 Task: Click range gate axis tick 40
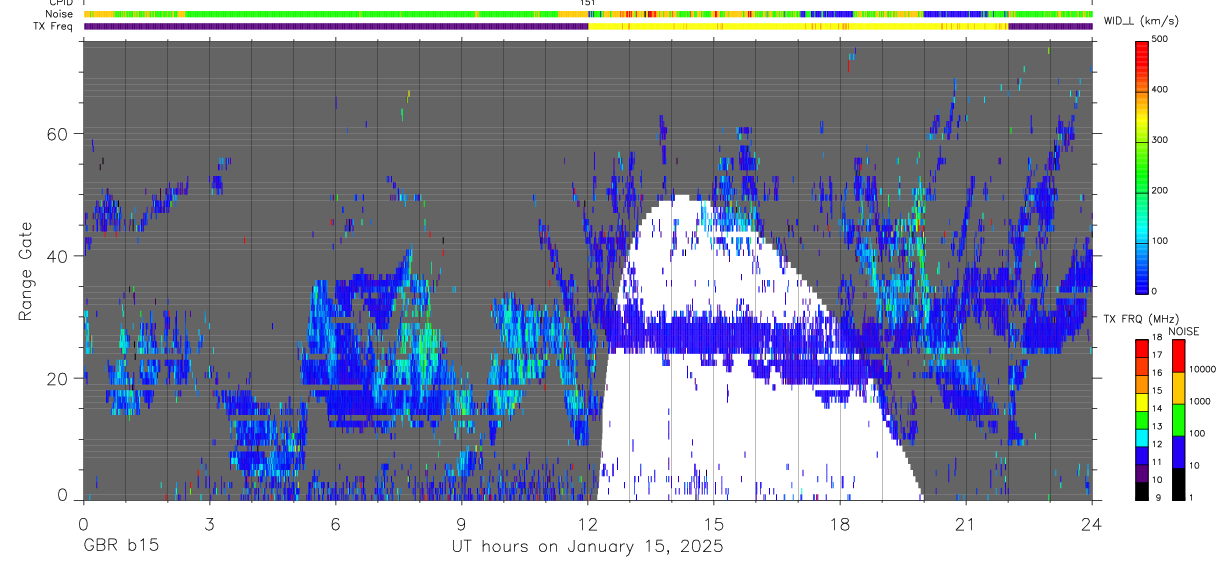[x=58, y=256]
